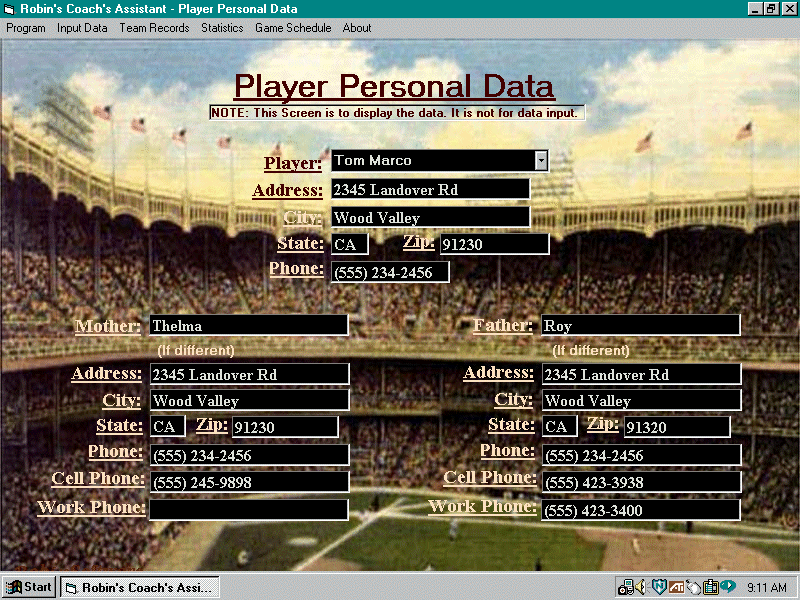Click the (If different) text under Mother

[x=196, y=351]
